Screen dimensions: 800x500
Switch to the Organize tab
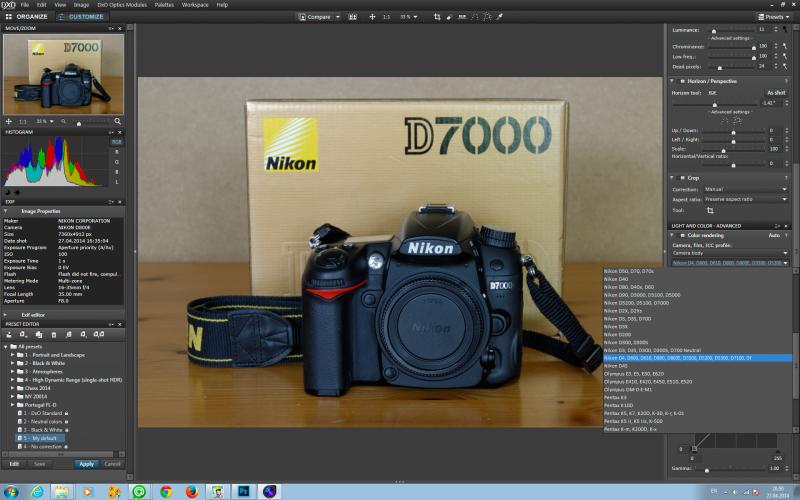click(27, 17)
